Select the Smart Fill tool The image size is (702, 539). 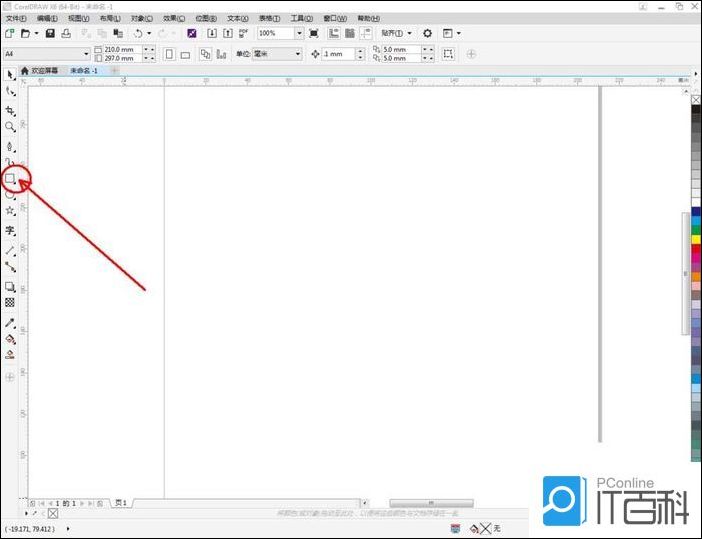(10, 355)
